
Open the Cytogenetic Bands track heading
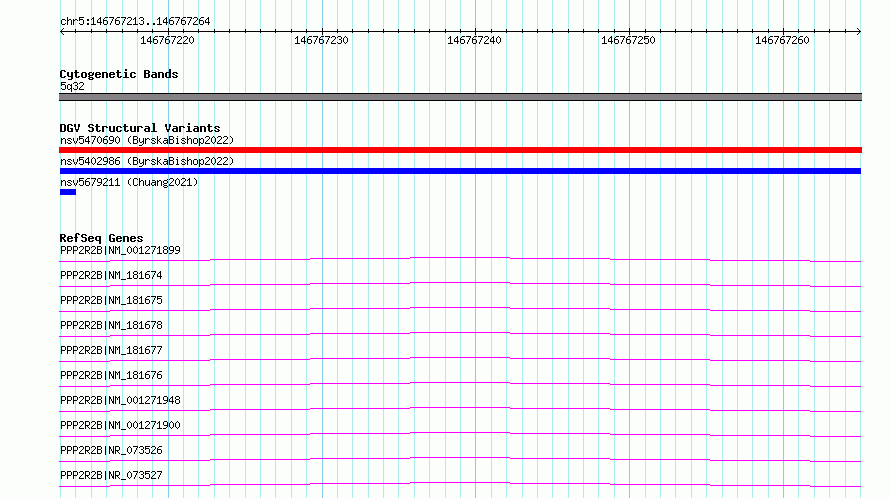click(x=119, y=74)
